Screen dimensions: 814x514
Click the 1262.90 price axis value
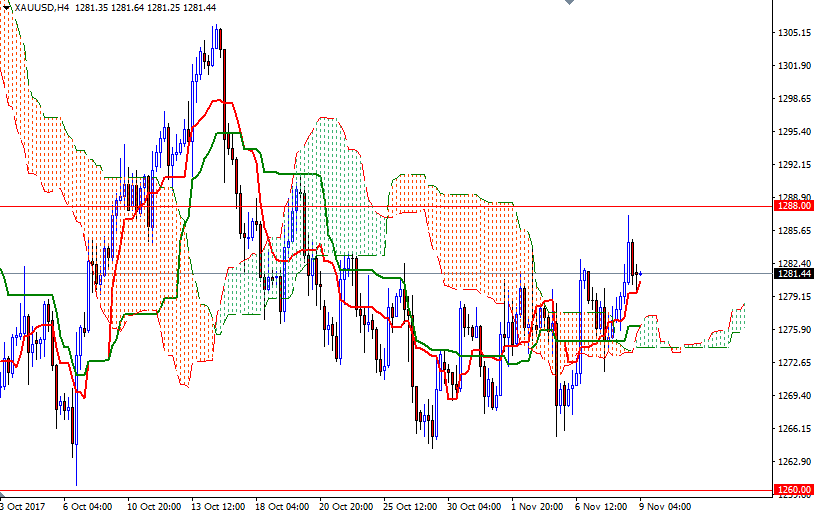(794, 462)
